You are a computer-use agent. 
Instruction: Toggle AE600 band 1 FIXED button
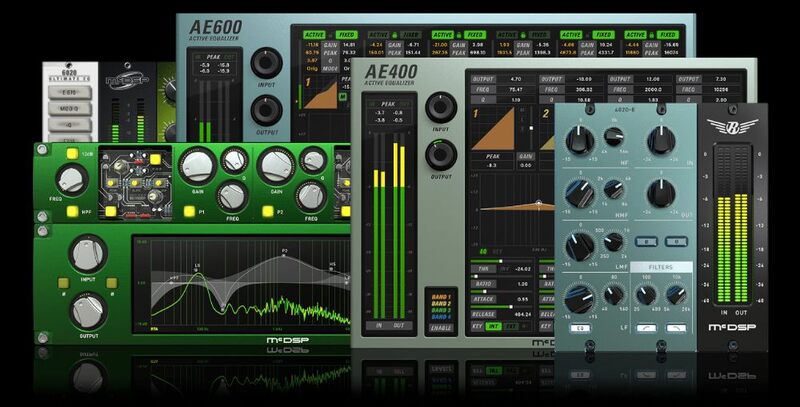346,35
